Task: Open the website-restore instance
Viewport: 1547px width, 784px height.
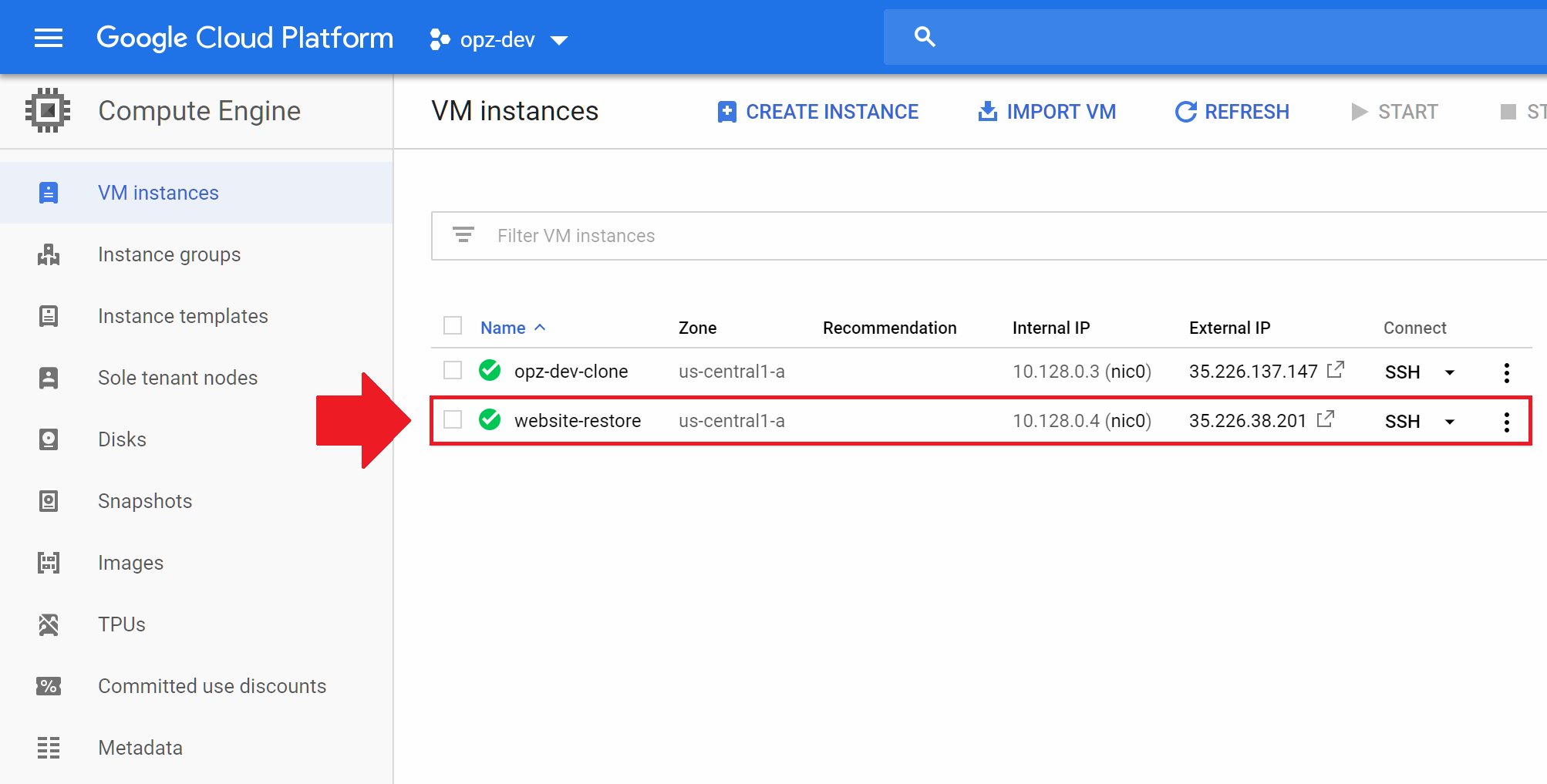Action: pyautogui.click(x=578, y=421)
